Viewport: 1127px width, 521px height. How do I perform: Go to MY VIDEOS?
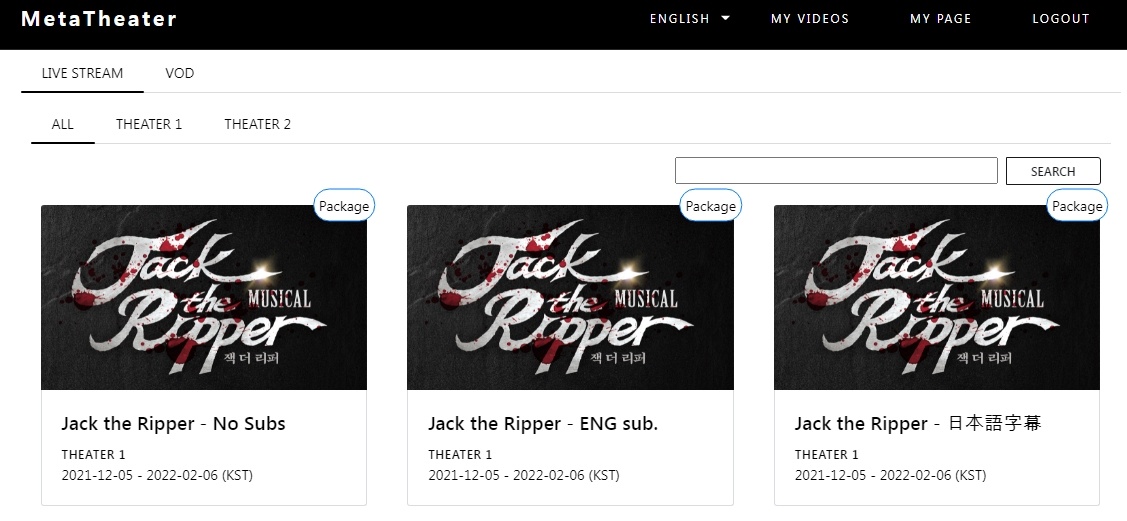810,19
